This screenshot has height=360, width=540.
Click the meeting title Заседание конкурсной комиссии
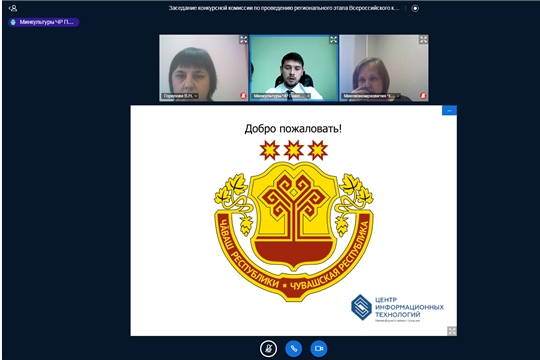tap(284, 8)
